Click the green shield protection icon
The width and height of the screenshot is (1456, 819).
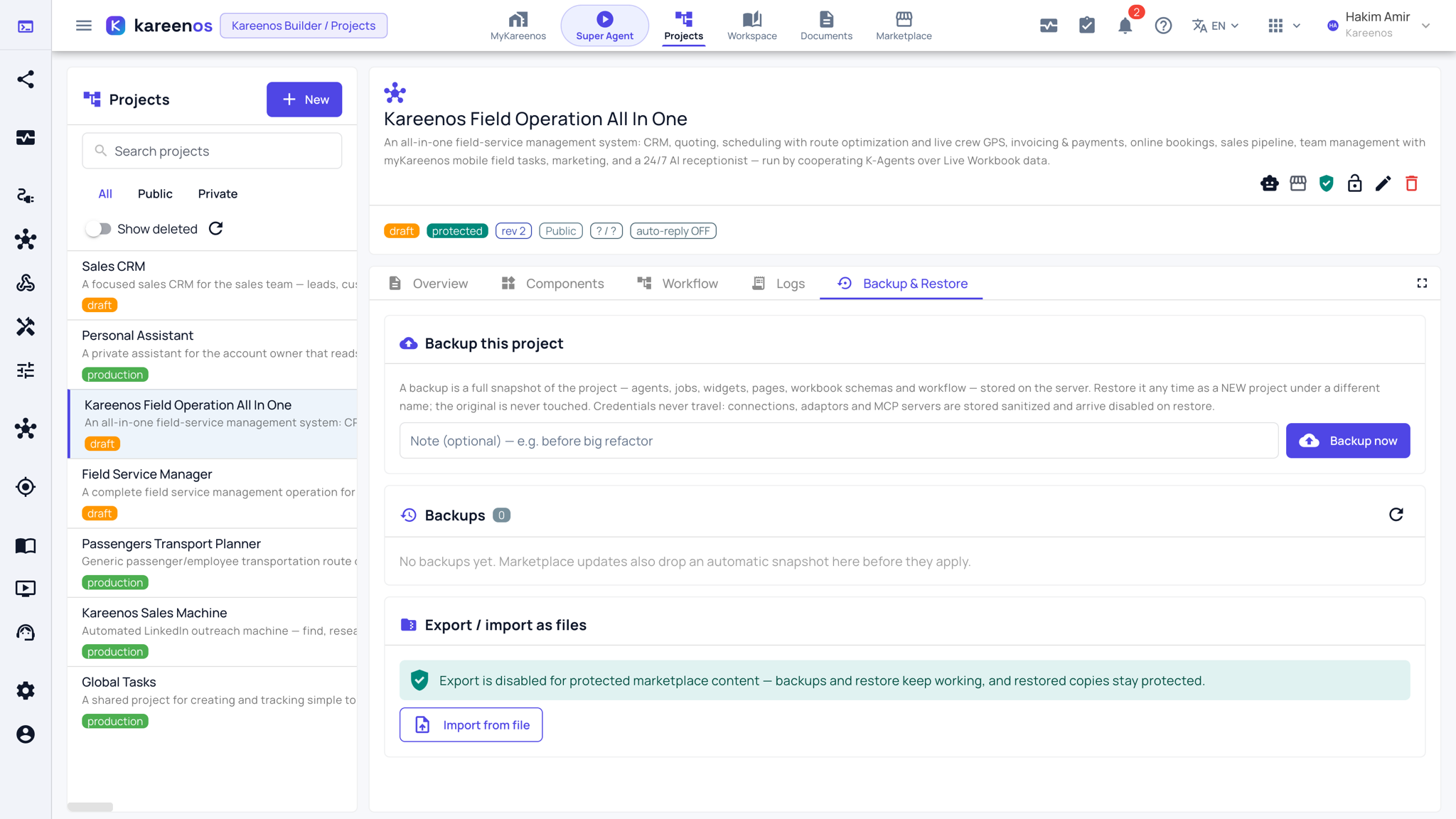pos(1327,183)
